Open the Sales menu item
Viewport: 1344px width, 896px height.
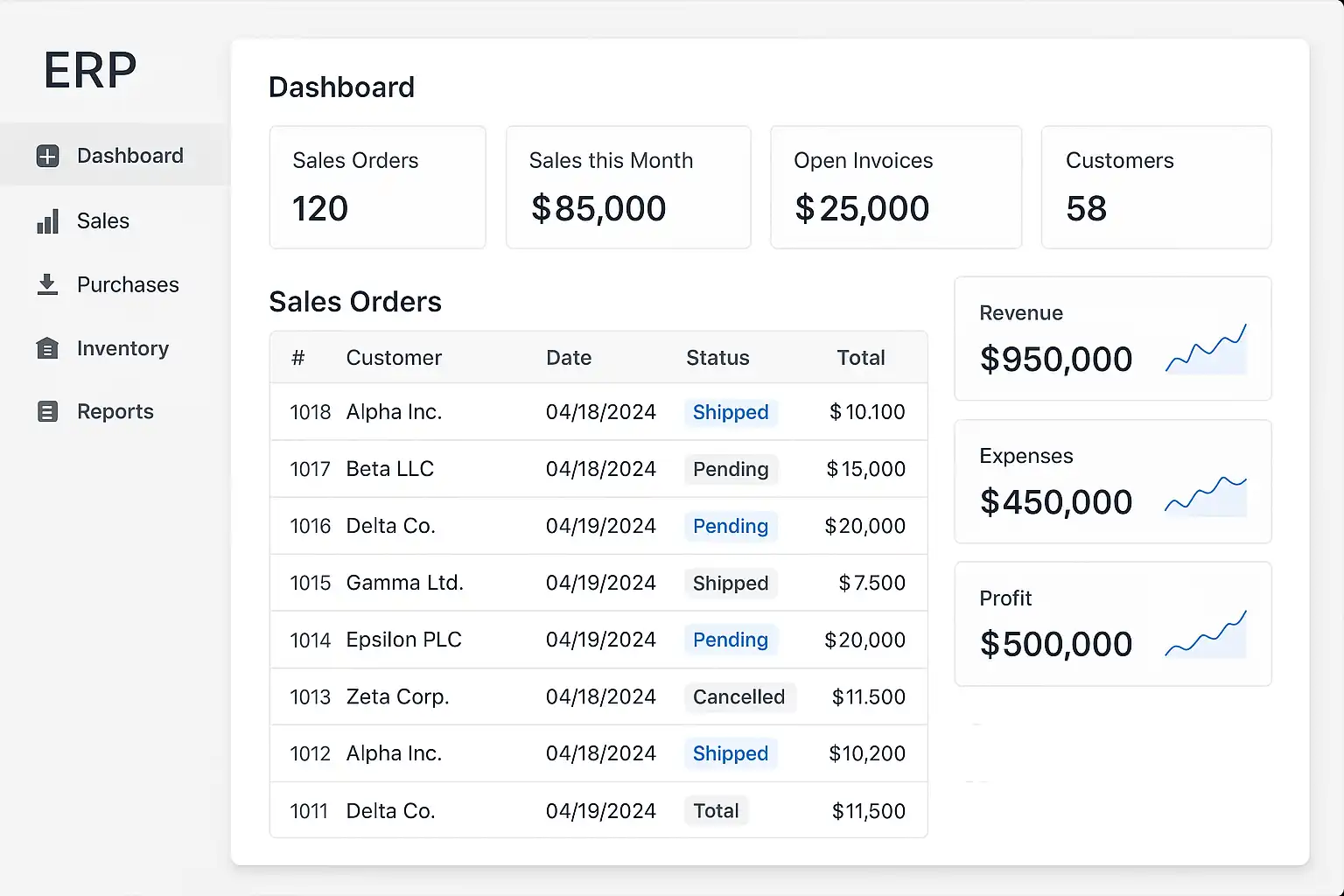coord(103,221)
